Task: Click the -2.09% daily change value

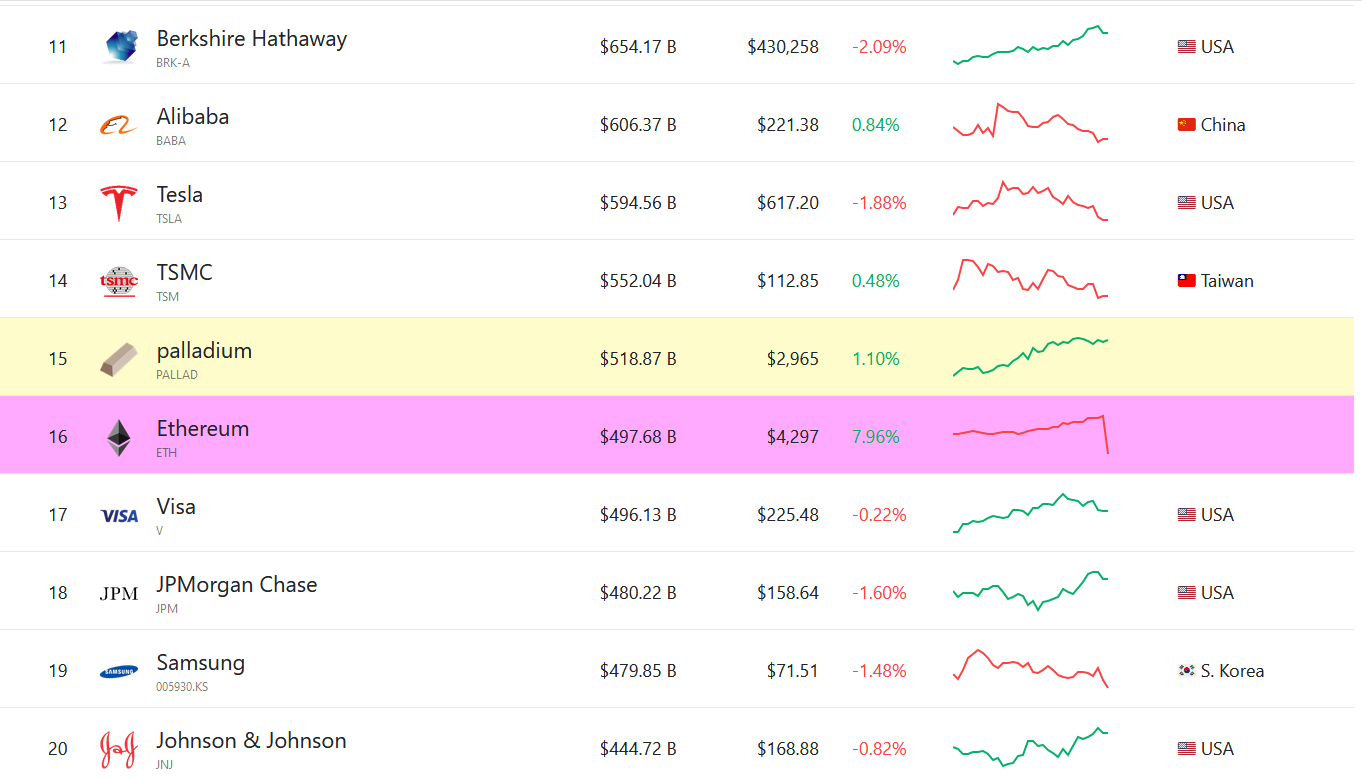Action: click(879, 47)
